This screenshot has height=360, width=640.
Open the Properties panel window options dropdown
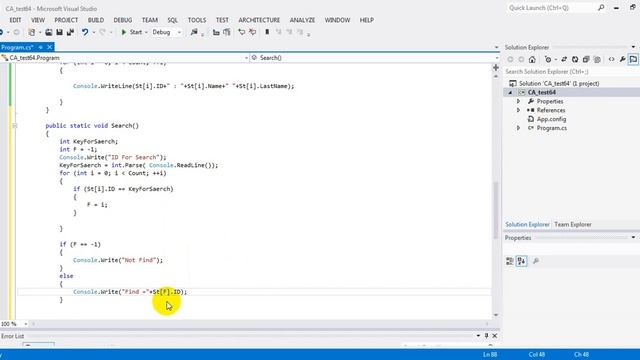point(633,238)
